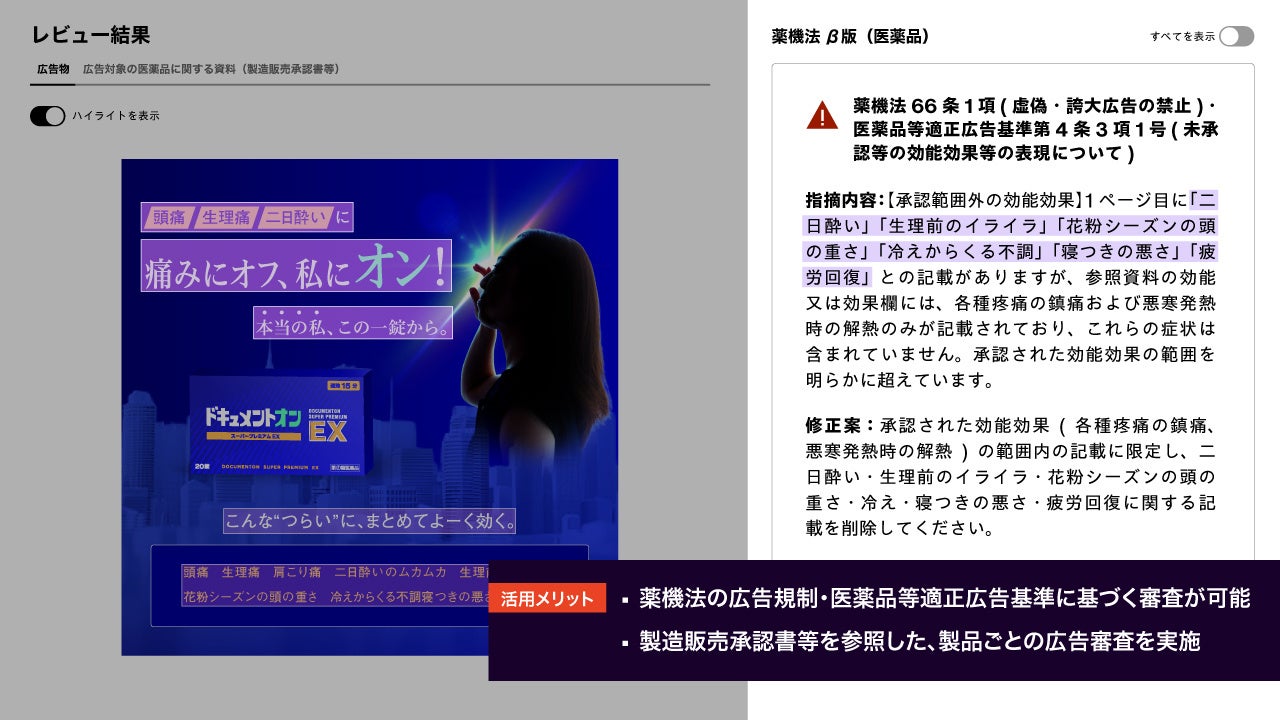Click the highlighted 生理痛 tag in ad

225,217
